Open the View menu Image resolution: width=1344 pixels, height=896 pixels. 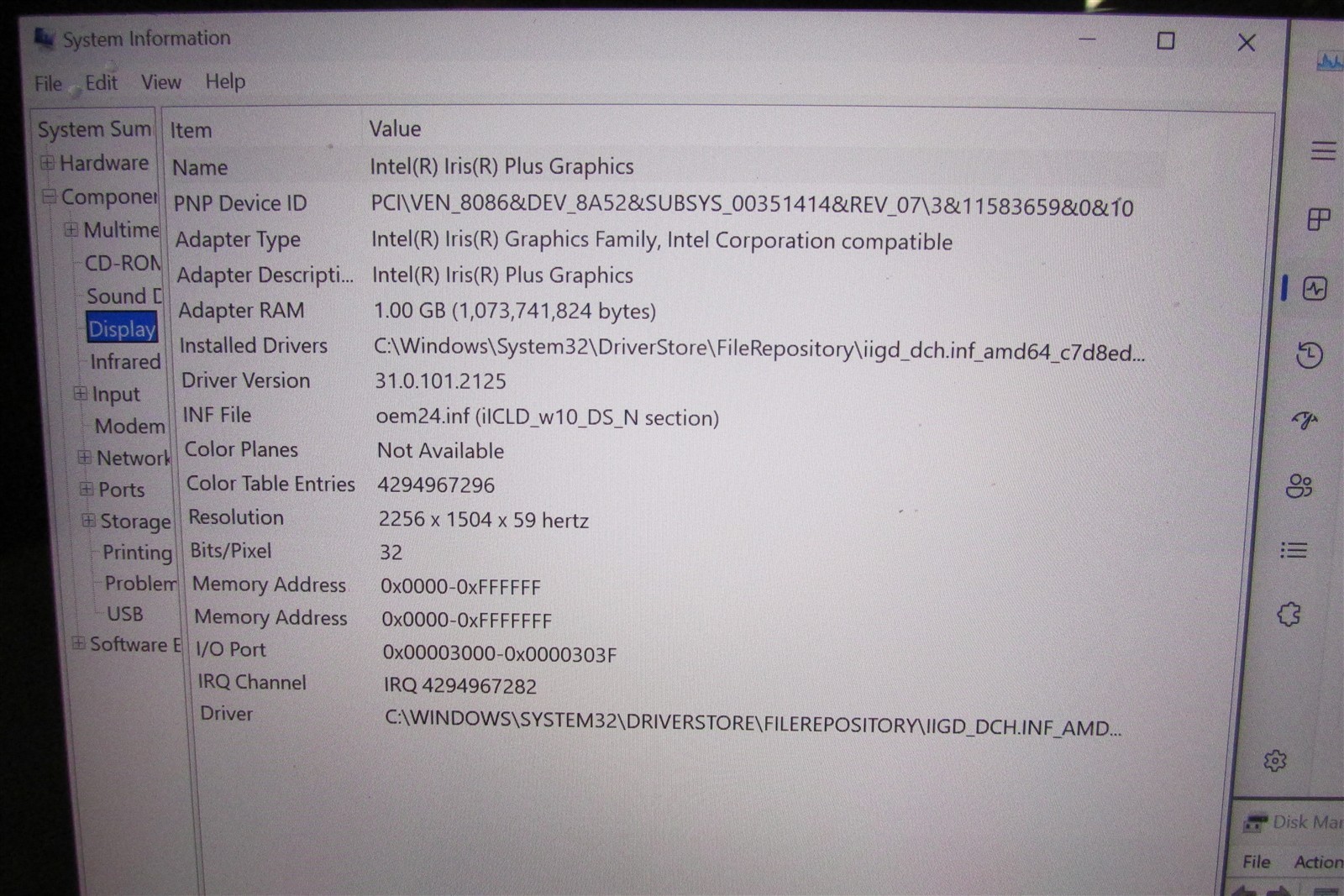click(160, 81)
